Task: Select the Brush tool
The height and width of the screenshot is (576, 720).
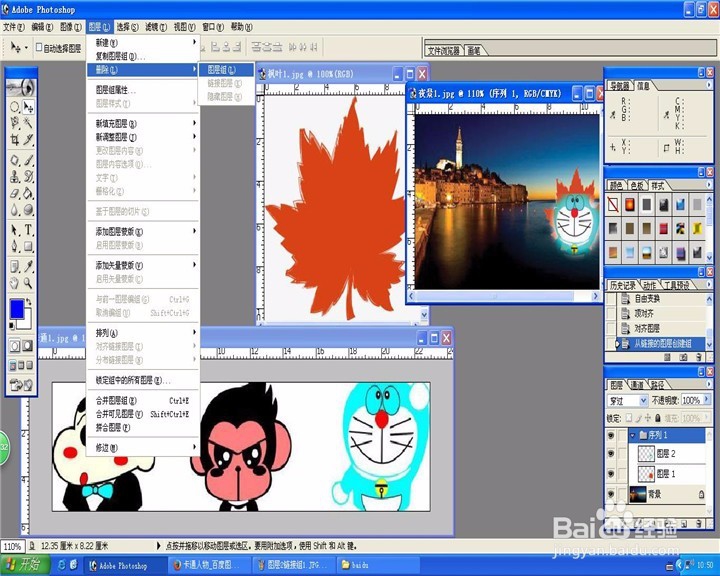Action: click(x=28, y=160)
